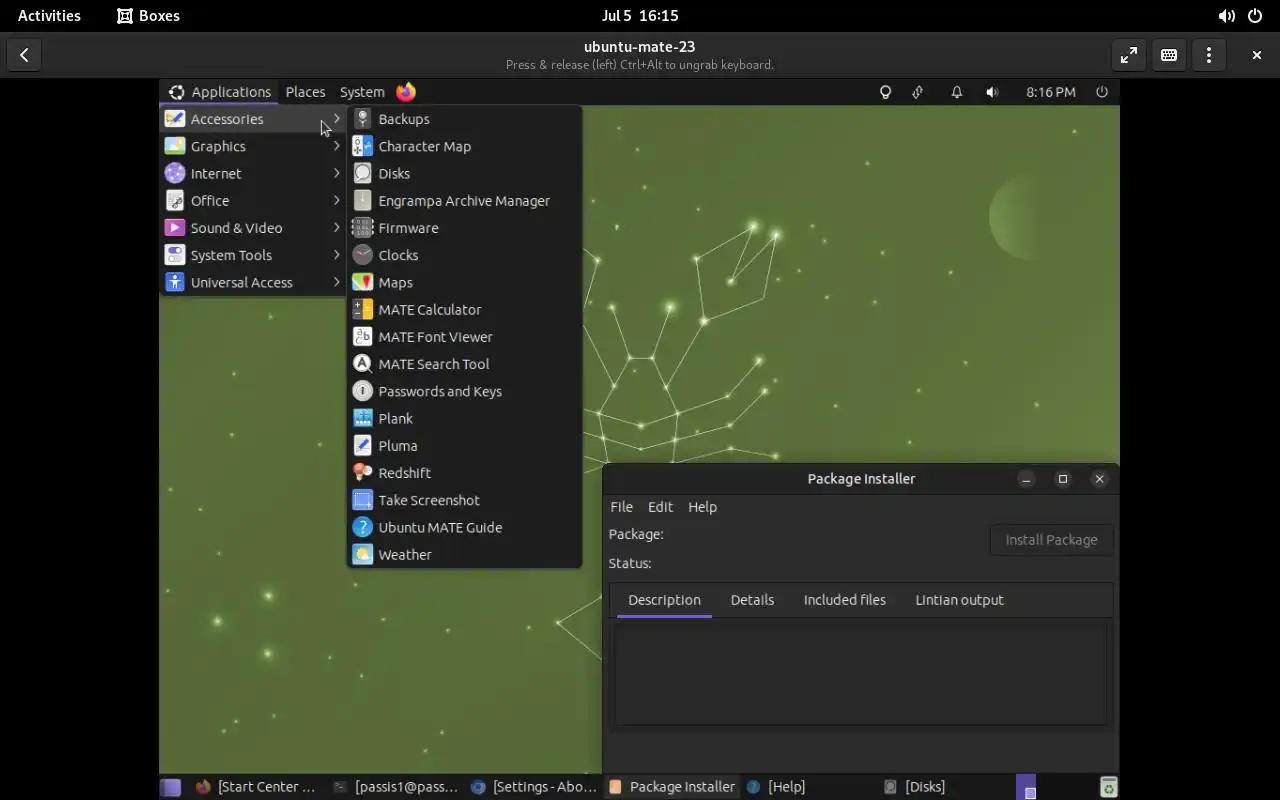1280x800 pixels.
Task: Select the Accessories category
Action: pos(253,119)
